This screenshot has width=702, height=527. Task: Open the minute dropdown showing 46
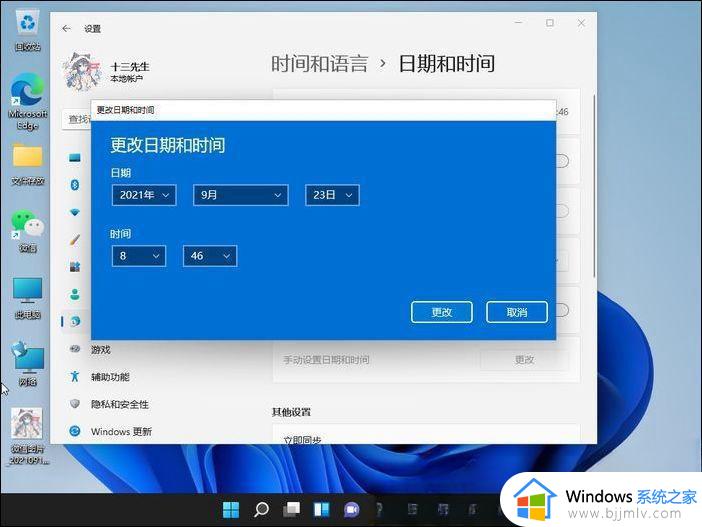[x=210, y=256]
